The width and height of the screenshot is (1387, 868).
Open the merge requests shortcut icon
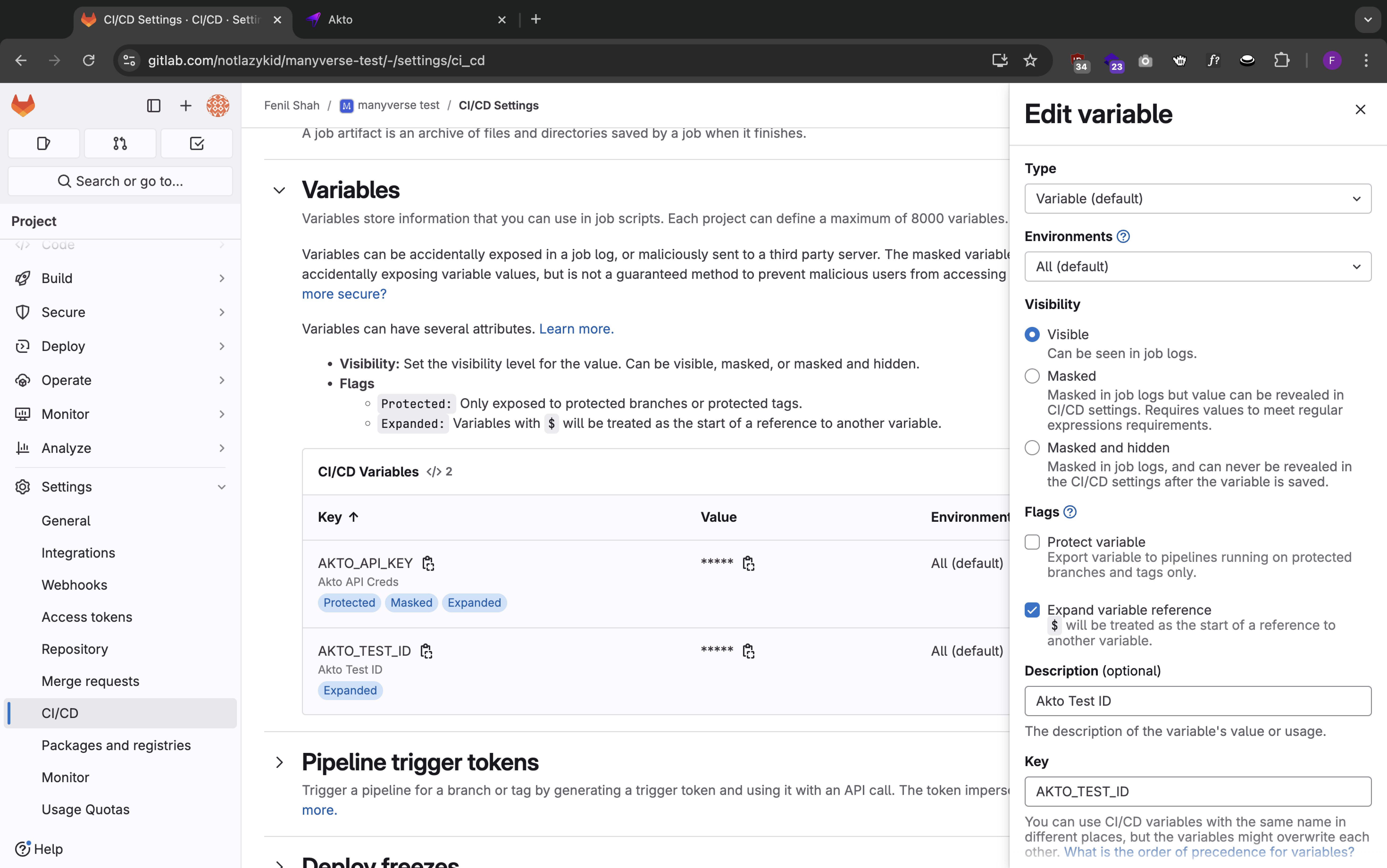pyautogui.click(x=120, y=143)
